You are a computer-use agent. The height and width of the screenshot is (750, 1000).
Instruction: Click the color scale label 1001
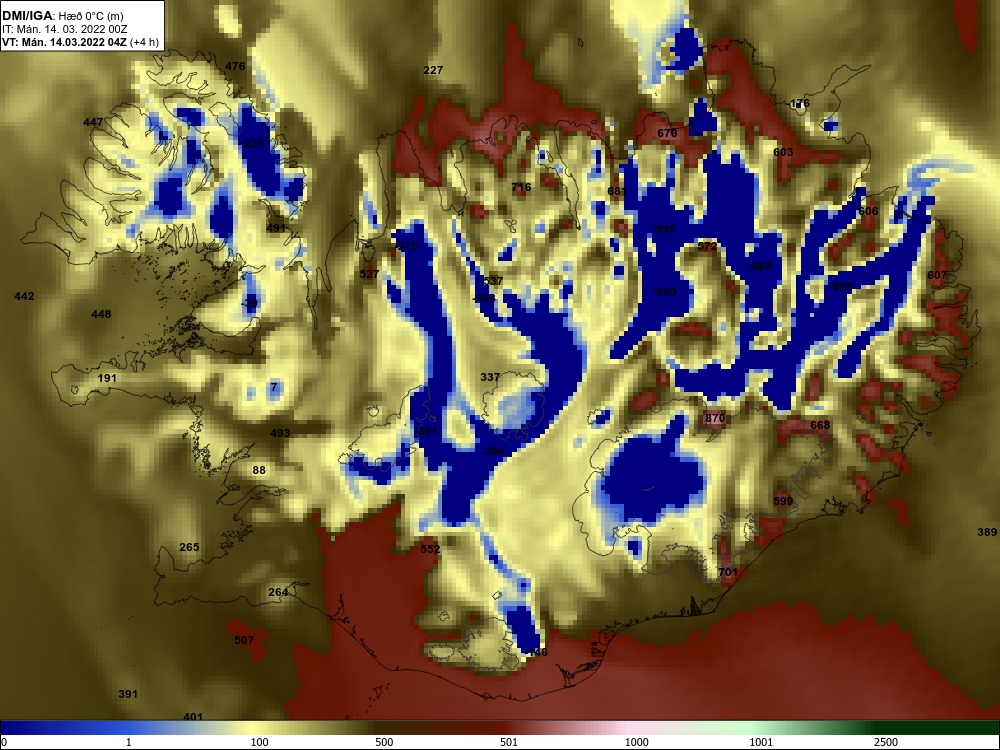click(761, 742)
